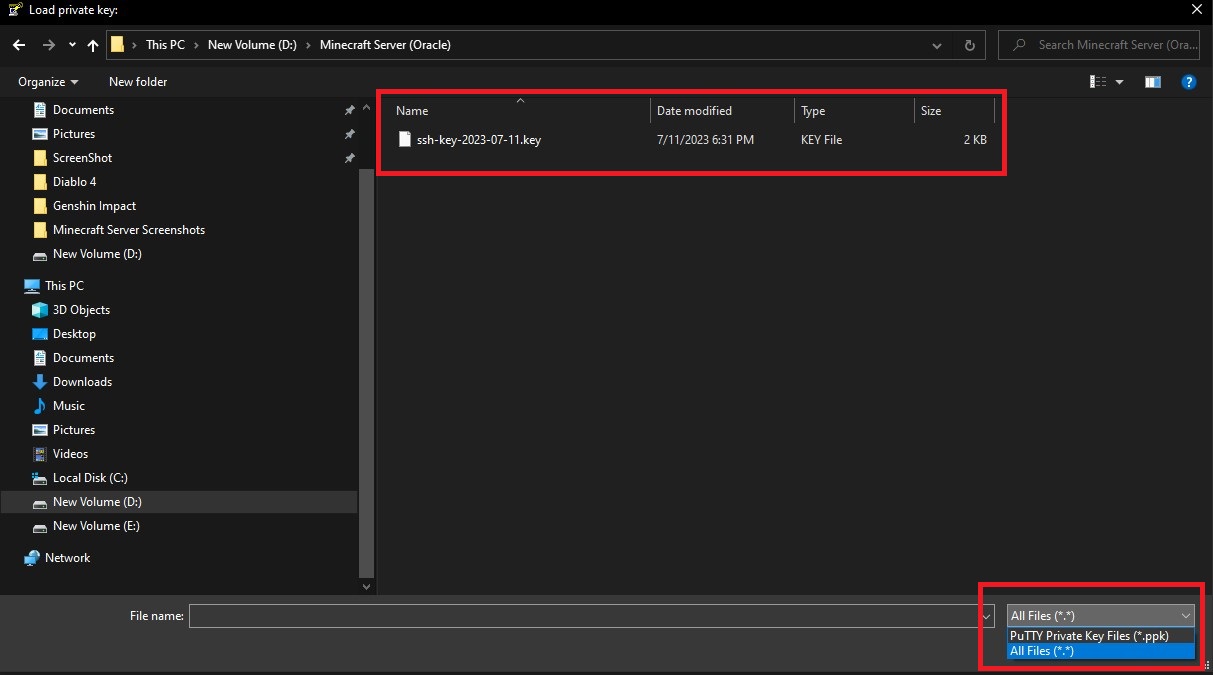Image resolution: width=1213 pixels, height=675 pixels.
Task: Open the Downloads folder in sidebar
Action: click(x=81, y=382)
